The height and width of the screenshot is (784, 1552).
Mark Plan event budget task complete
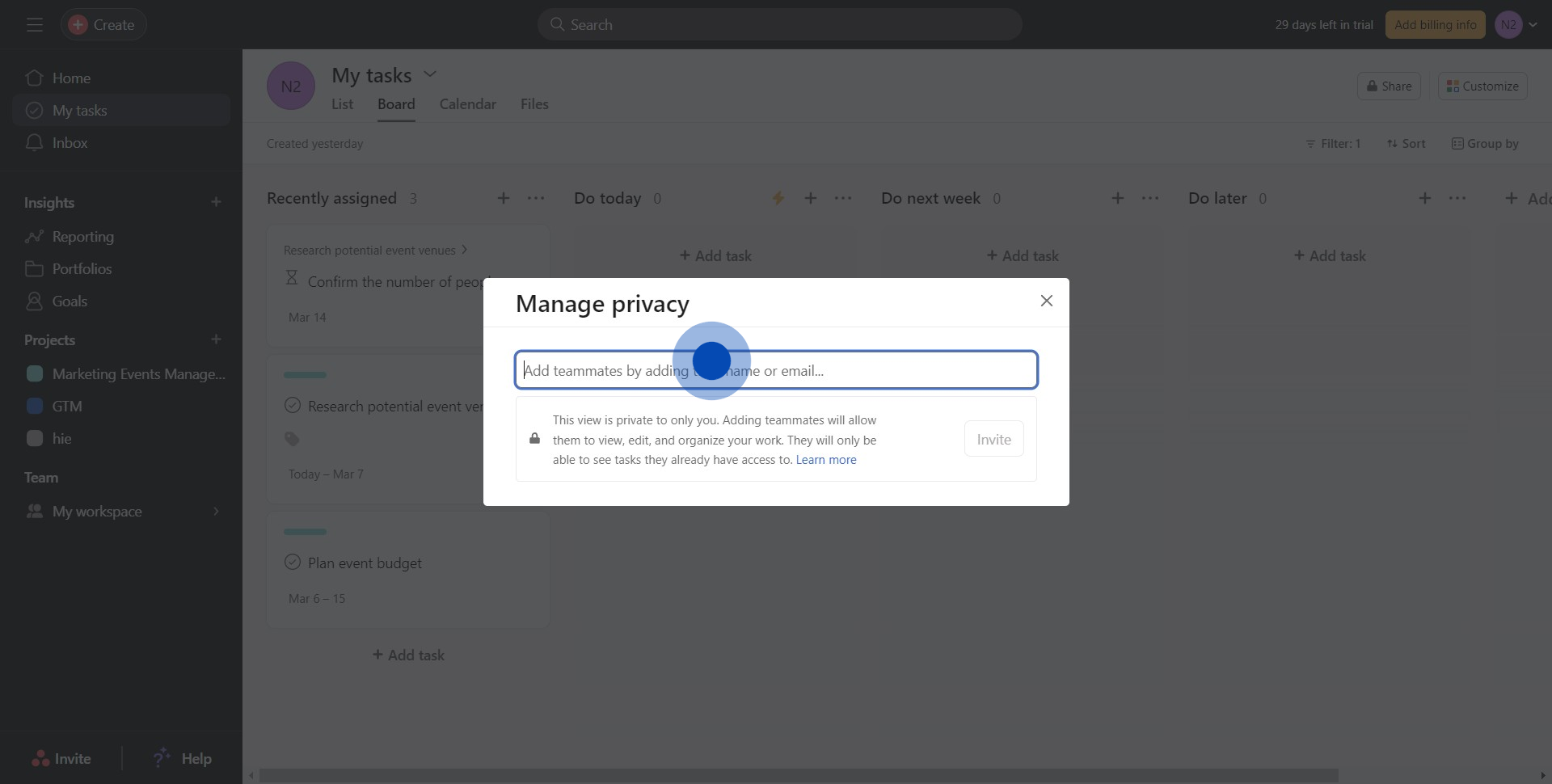(x=293, y=563)
